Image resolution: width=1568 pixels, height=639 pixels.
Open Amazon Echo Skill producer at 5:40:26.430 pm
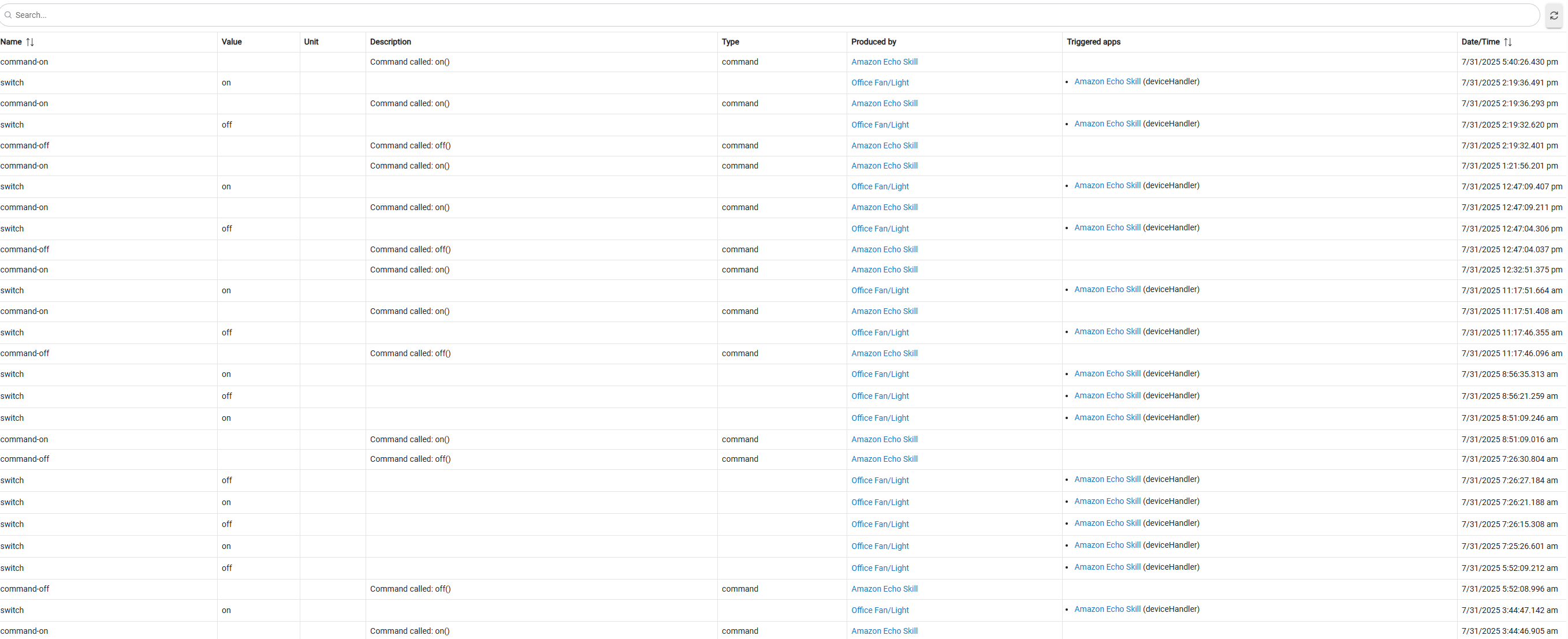tap(884, 62)
